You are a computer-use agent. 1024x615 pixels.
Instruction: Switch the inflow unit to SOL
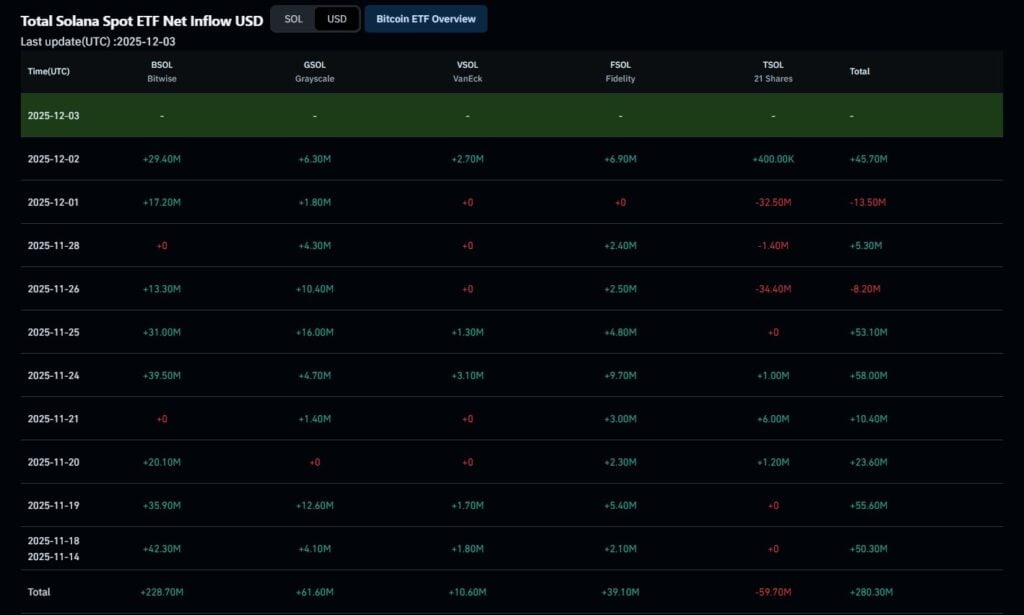click(293, 19)
